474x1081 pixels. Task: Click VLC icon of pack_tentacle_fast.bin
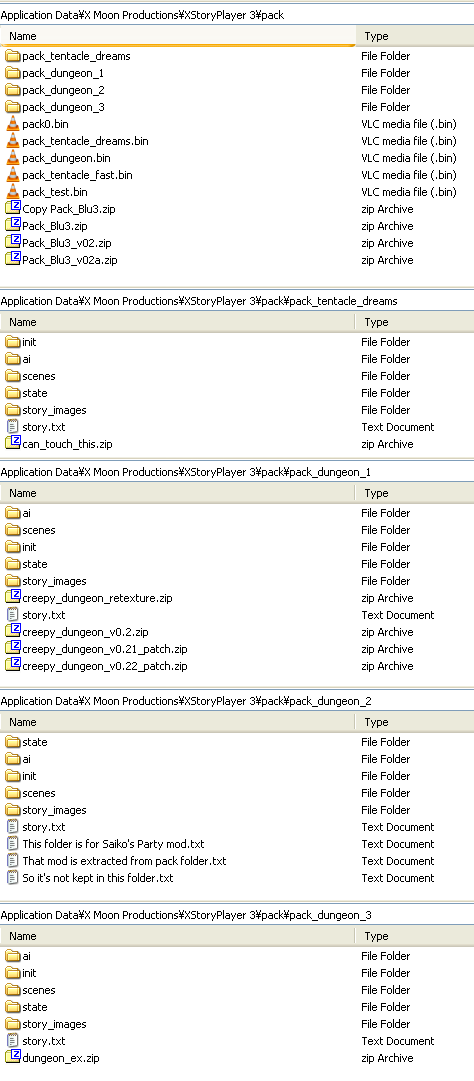click(x=12, y=175)
